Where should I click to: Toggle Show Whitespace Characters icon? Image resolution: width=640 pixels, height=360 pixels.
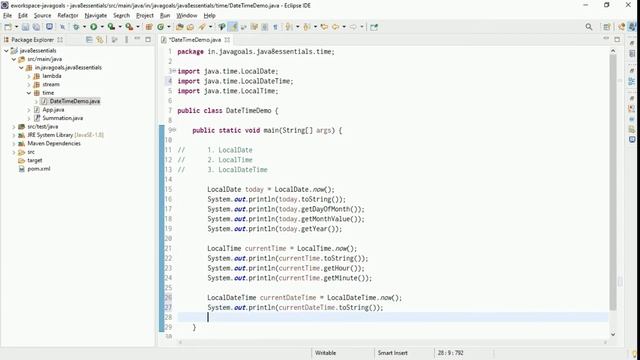point(276,27)
